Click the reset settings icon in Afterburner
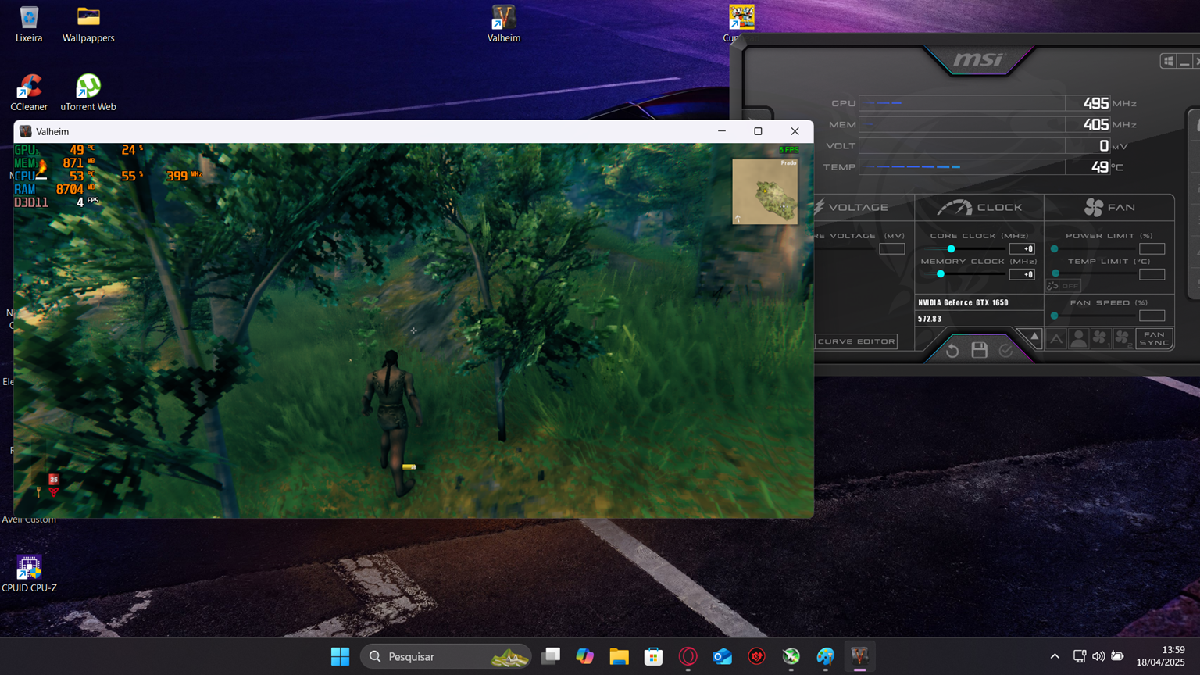This screenshot has height=675, width=1200. coord(953,350)
